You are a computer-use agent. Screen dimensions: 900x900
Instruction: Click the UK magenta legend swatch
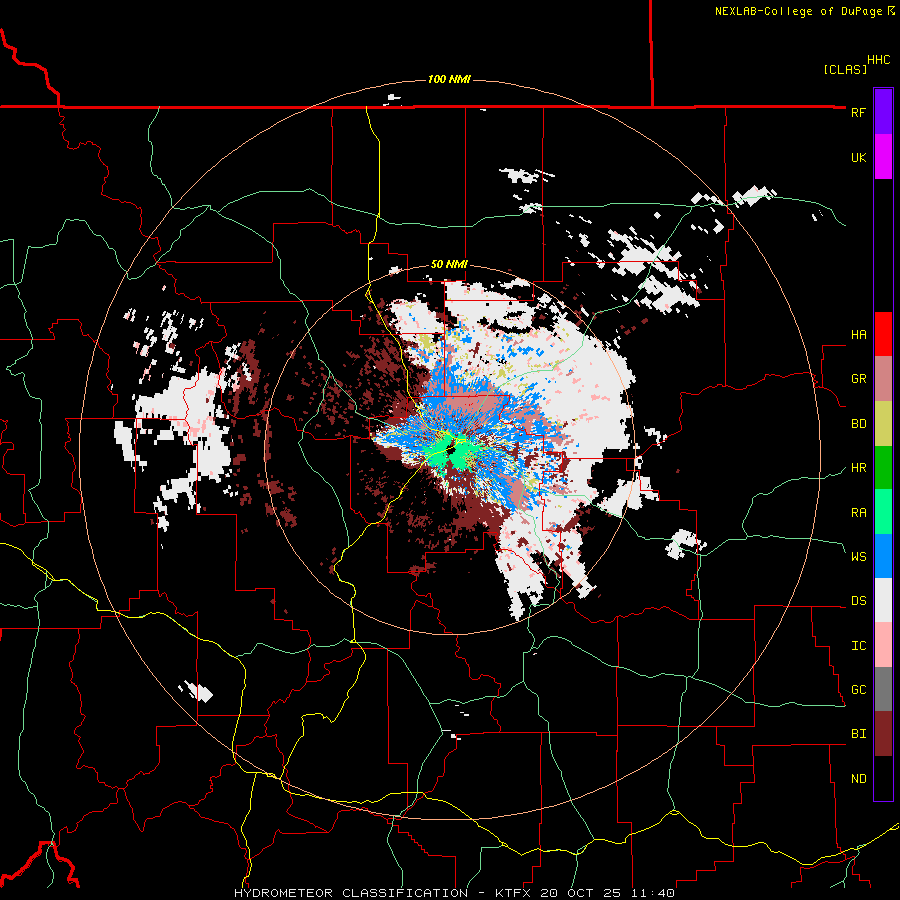point(883,157)
